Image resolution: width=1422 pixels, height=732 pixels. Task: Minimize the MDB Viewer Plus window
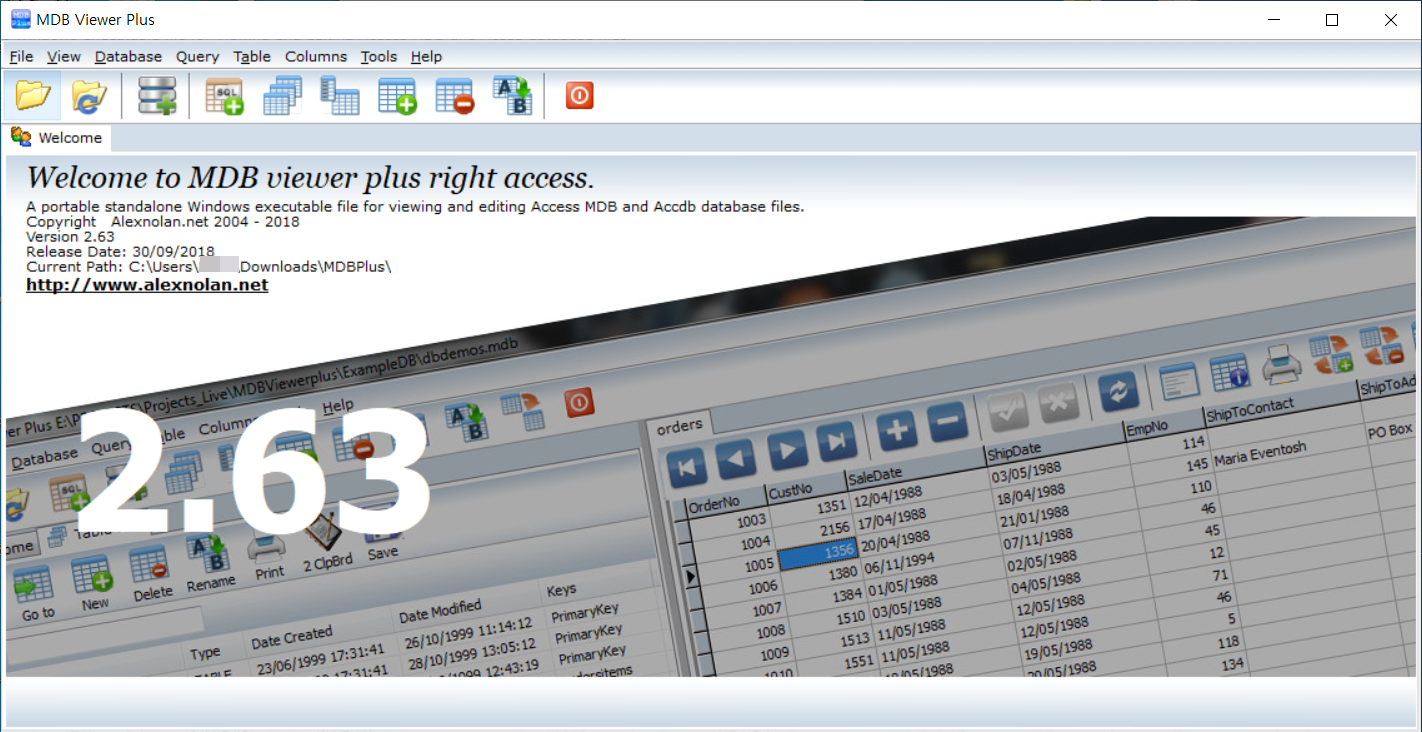[1274, 20]
